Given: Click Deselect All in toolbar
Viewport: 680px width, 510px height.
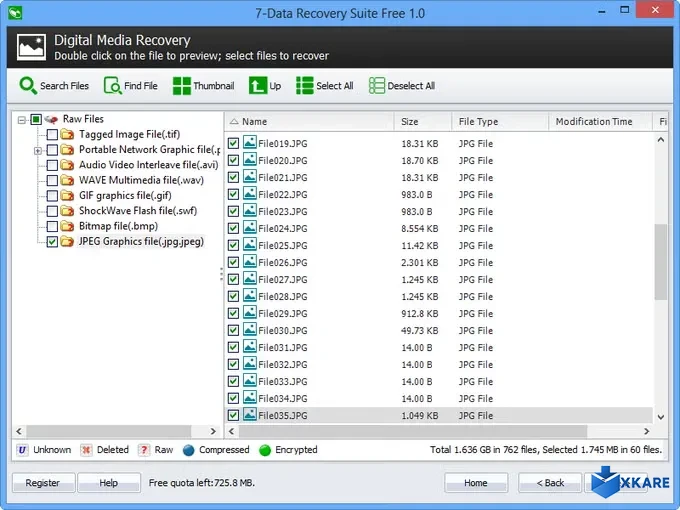Looking at the screenshot, I should tap(402, 85).
